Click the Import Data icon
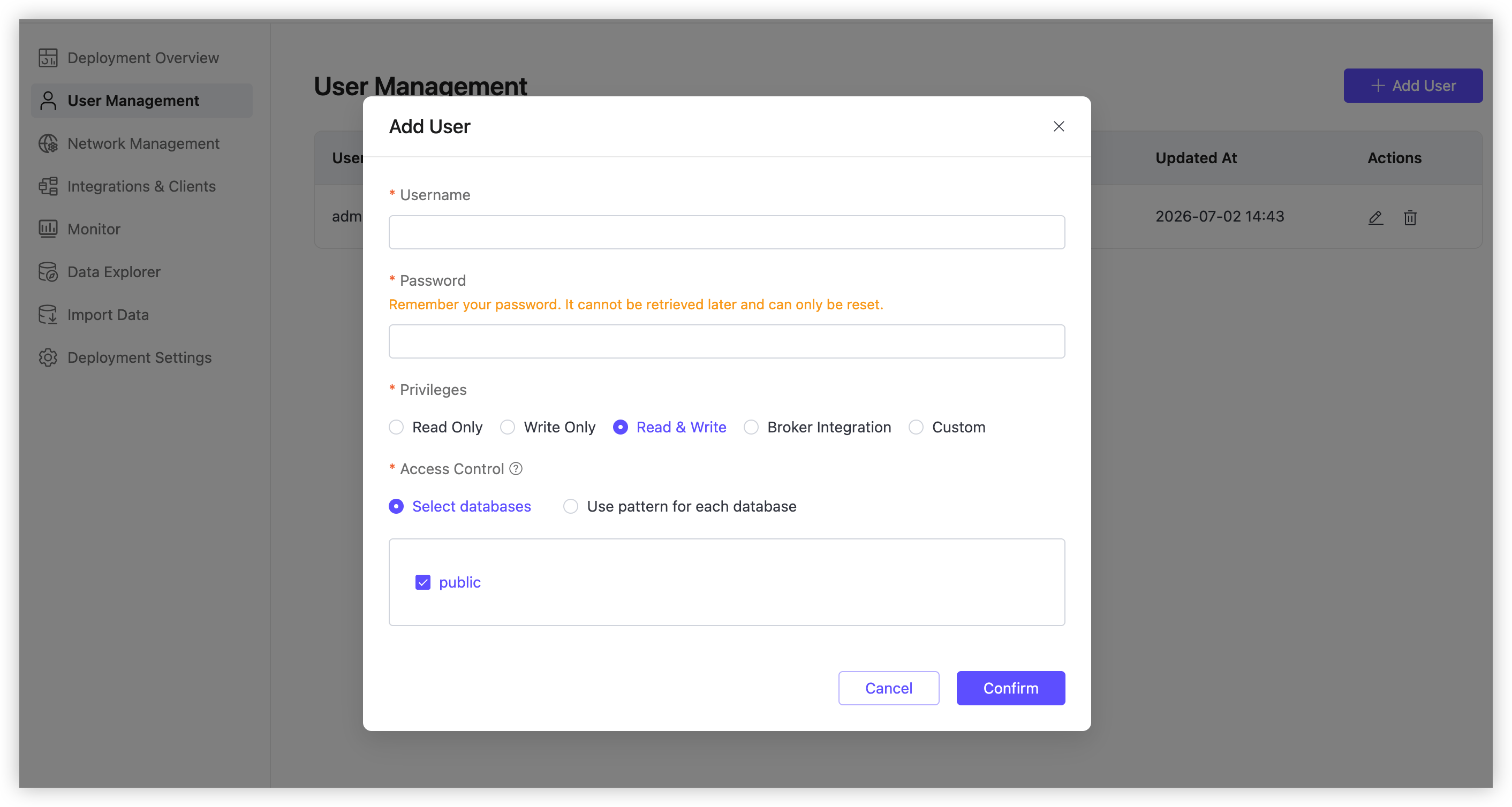 pos(48,314)
